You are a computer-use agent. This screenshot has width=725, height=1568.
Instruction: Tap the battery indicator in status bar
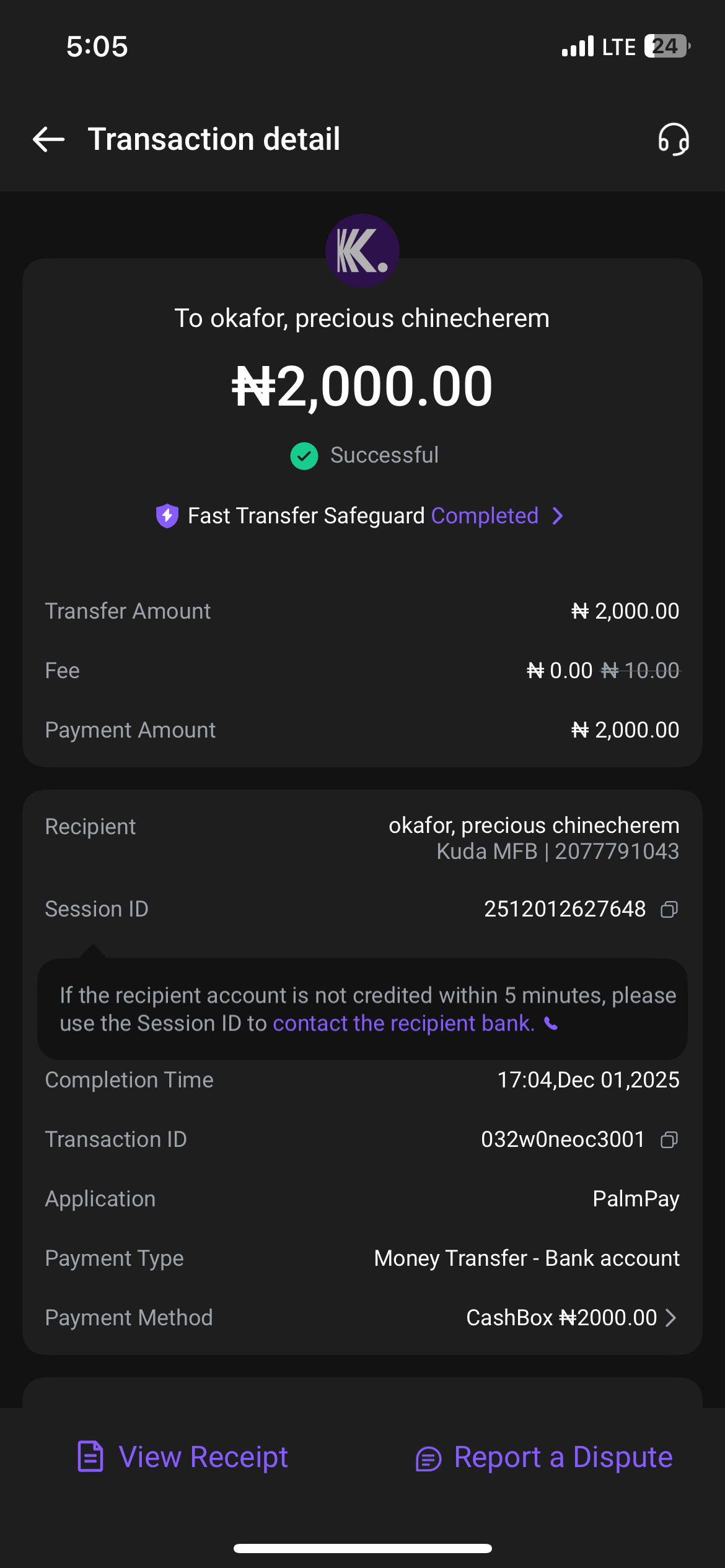click(666, 46)
